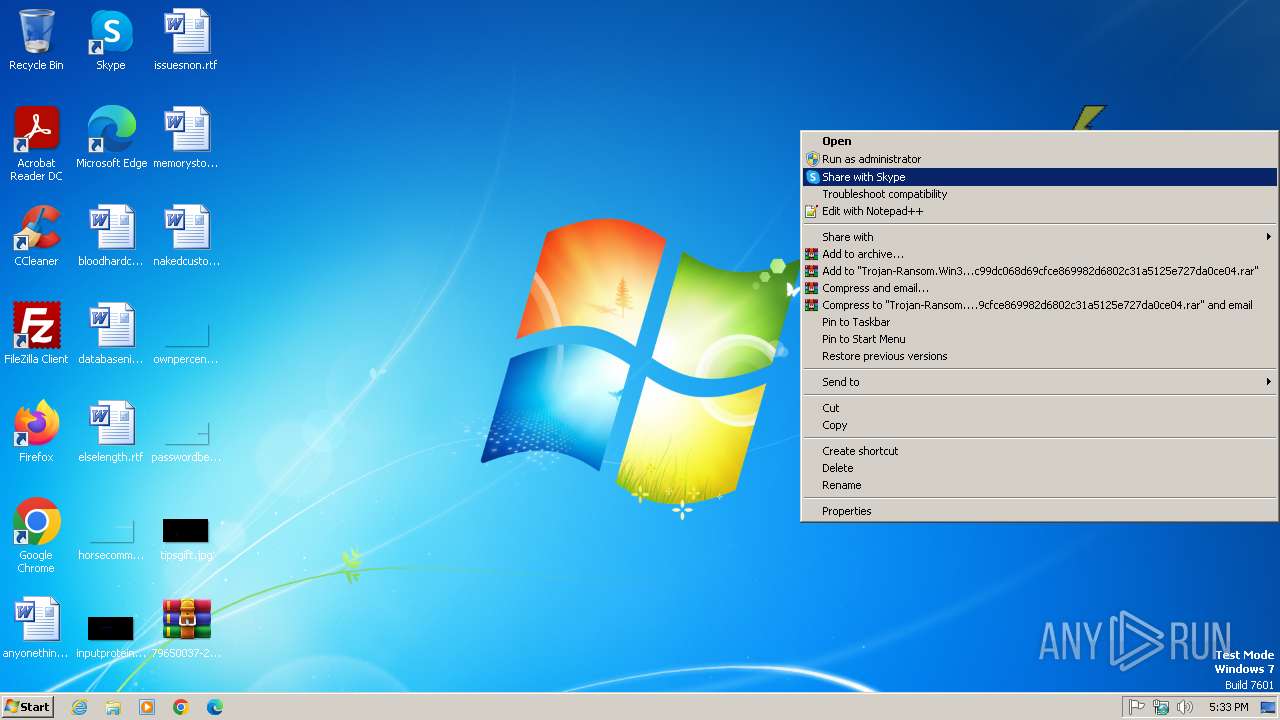Choose Pin to Taskbar
The height and width of the screenshot is (720, 1280).
tap(1039, 322)
